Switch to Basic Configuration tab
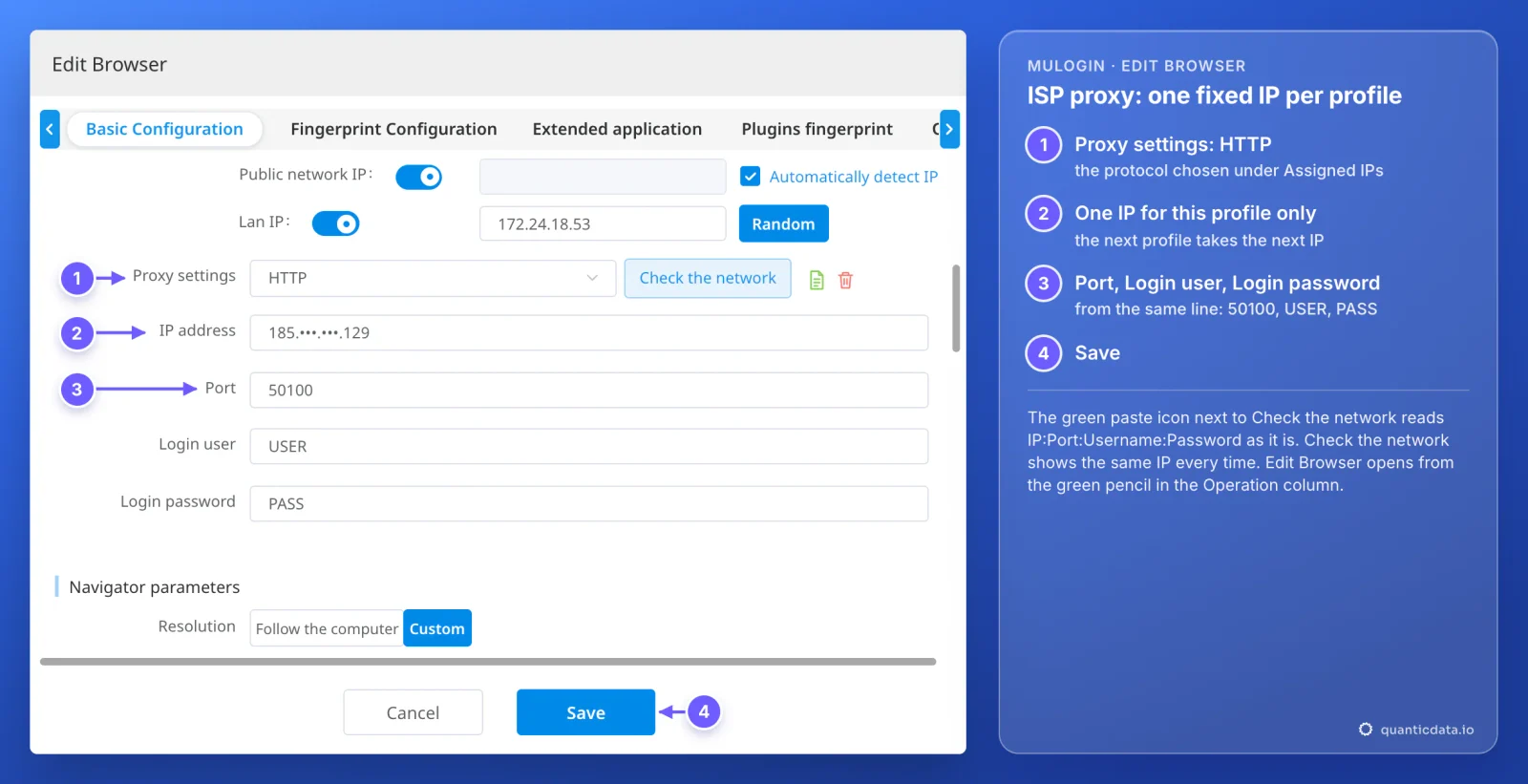 (x=164, y=129)
